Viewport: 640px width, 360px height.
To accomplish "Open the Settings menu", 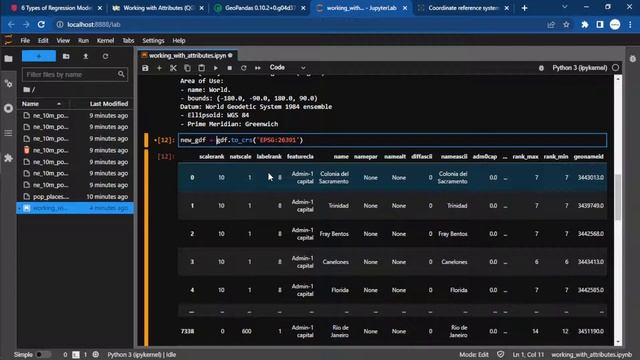I will (153, 41).
